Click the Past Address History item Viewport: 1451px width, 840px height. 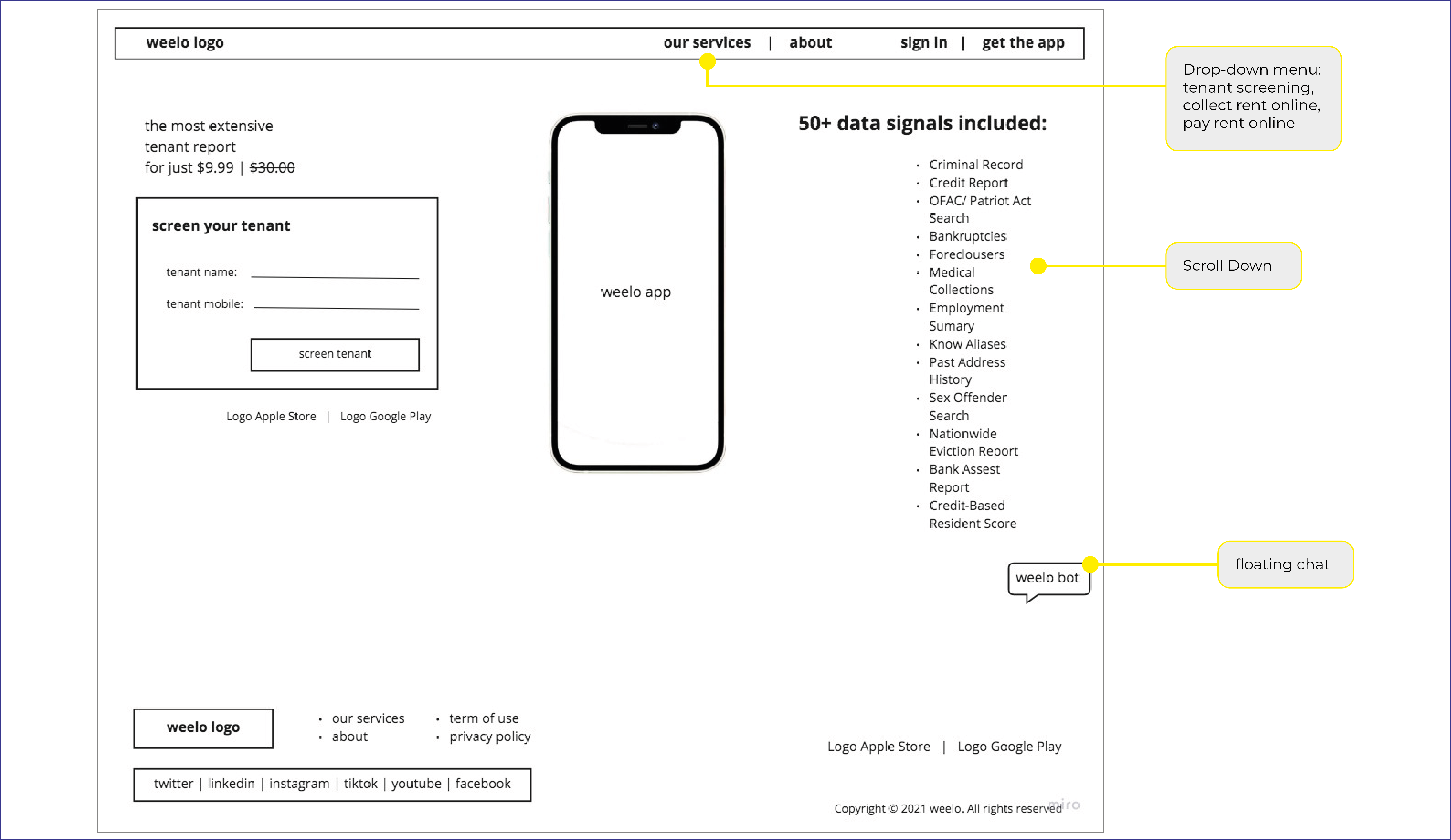(x=967, y=371)
